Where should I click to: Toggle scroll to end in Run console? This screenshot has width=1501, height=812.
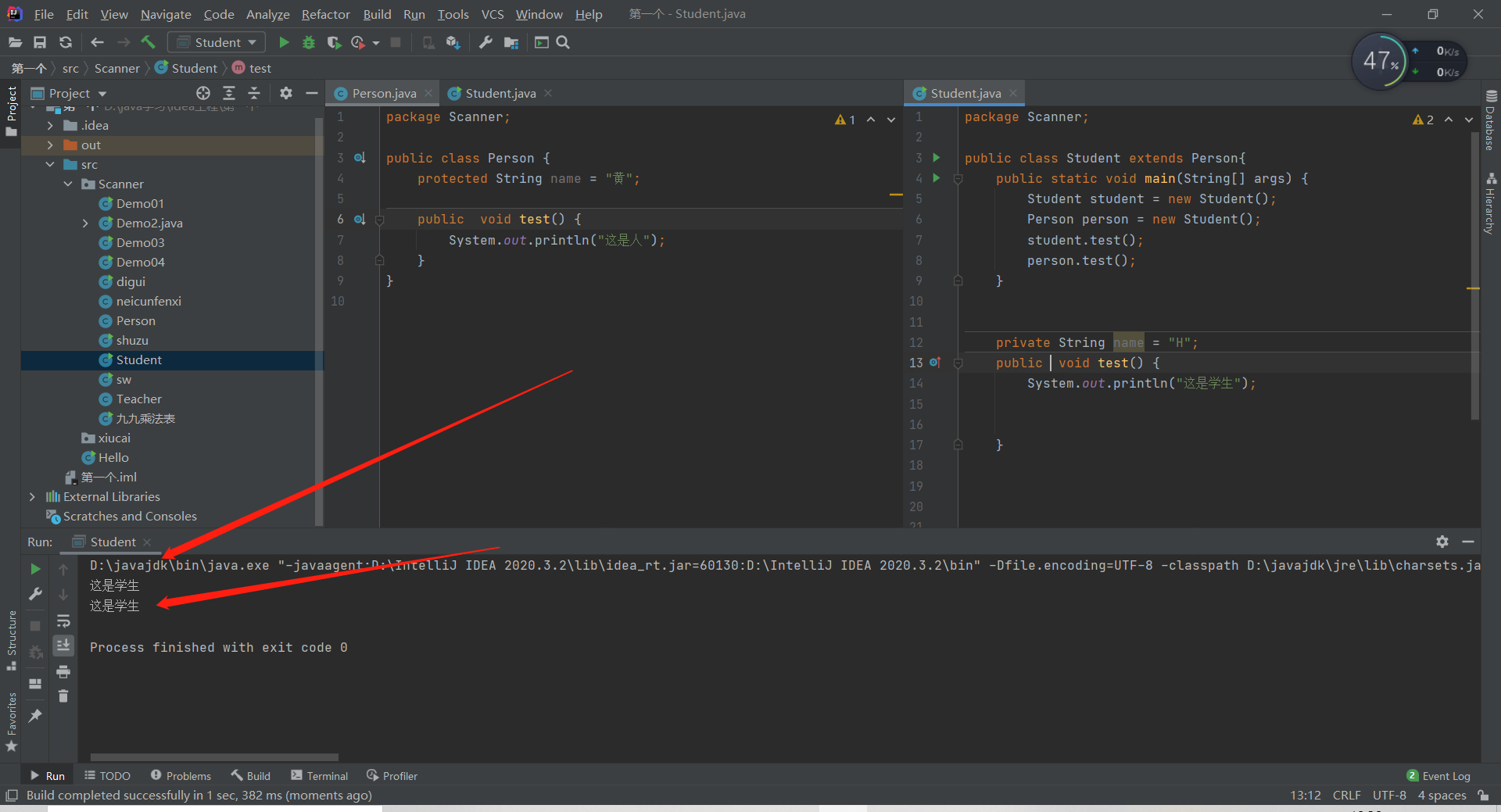click(x=63, y=645)
